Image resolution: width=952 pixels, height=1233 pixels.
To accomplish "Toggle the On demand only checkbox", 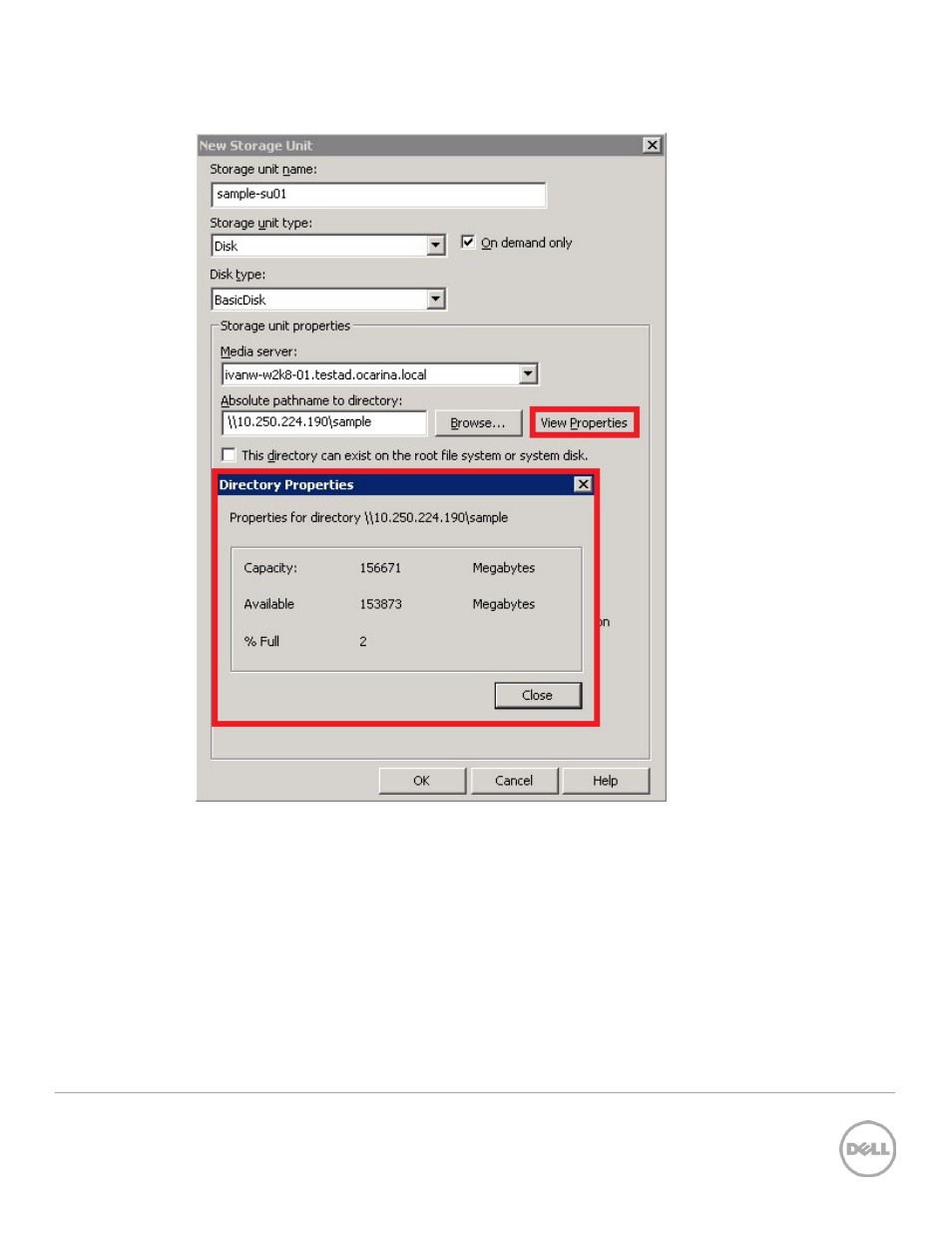I will (467, 242).
